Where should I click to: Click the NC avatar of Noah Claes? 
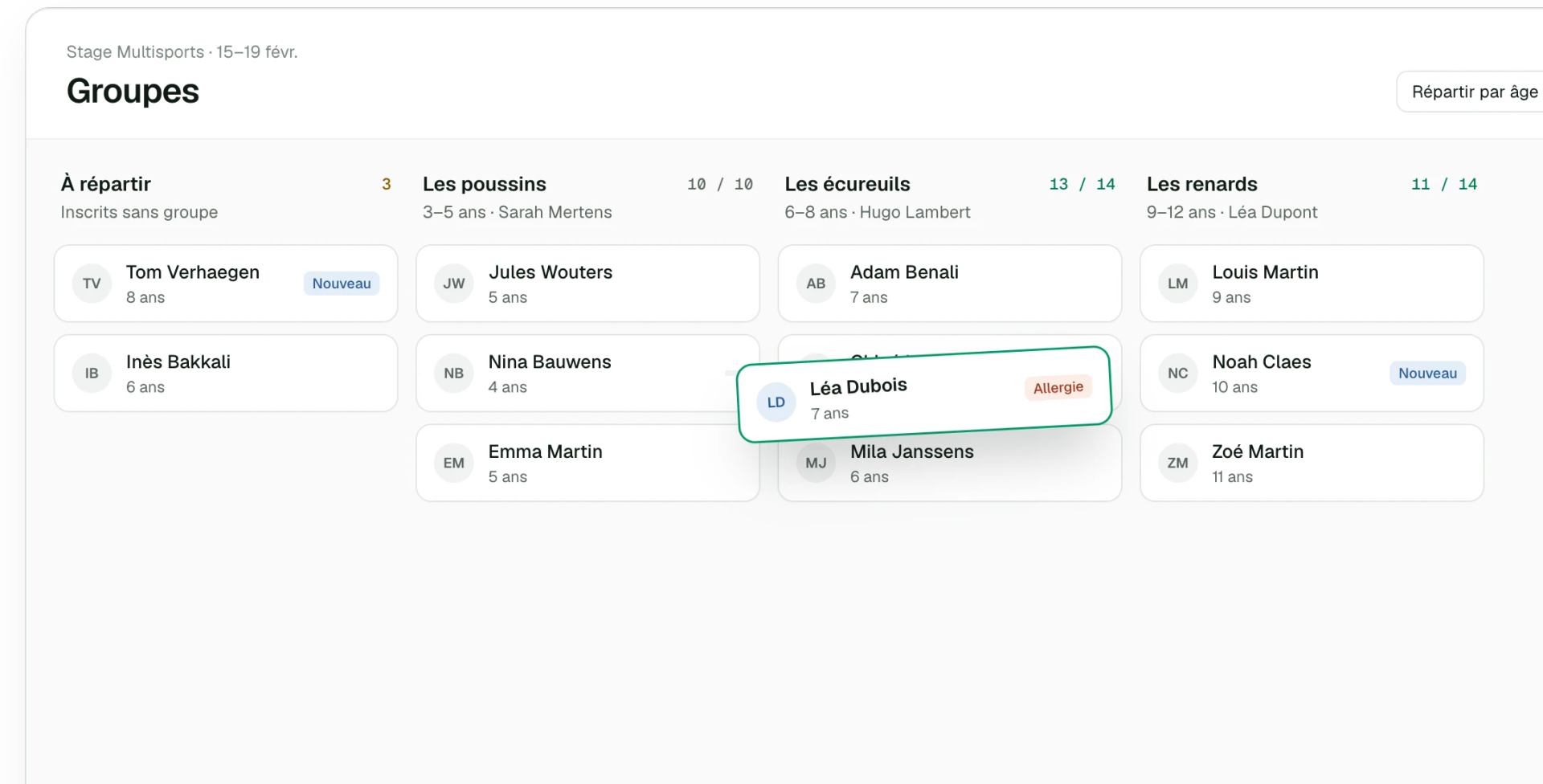pyautogui.click(x=1178, y=374)
